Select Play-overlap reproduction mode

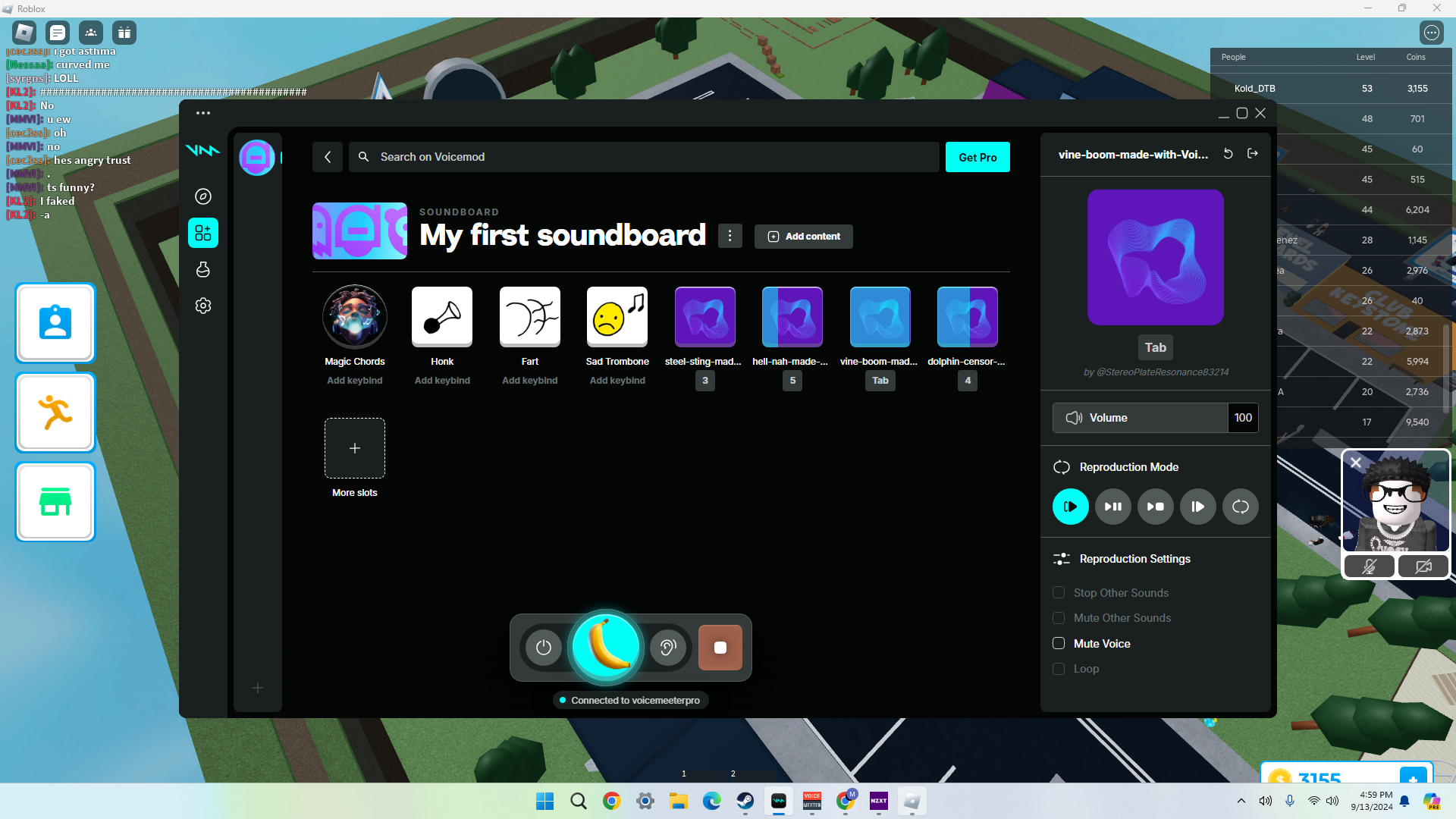1198,507
